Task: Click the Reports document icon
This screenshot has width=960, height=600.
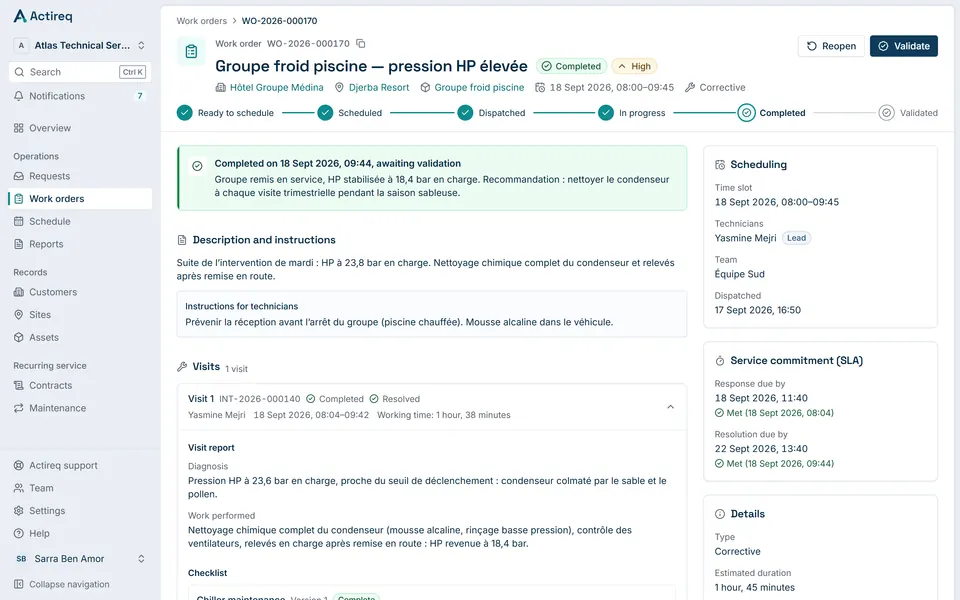Action: [19, 244]
